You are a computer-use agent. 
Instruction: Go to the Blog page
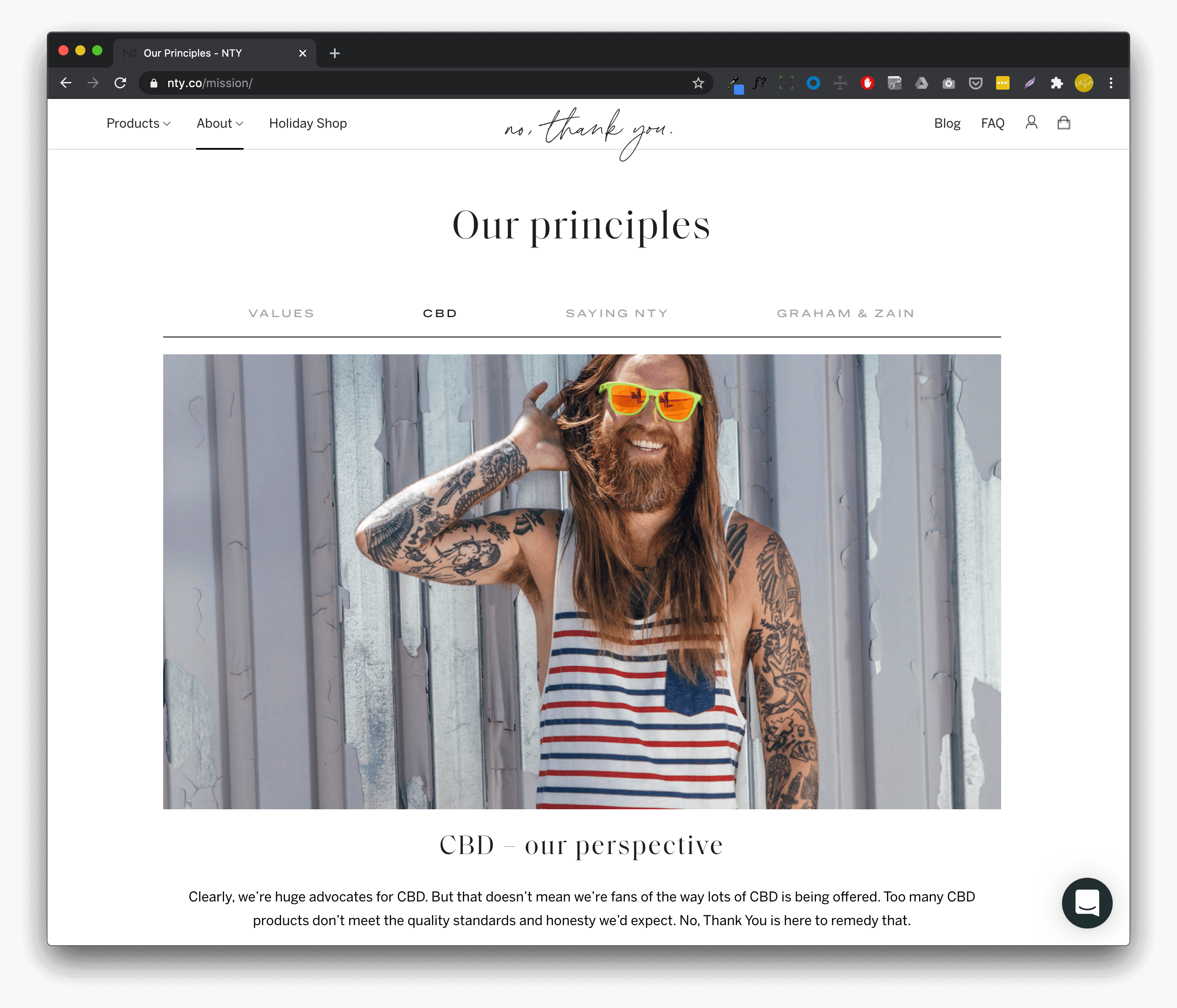tap(947, 123)
